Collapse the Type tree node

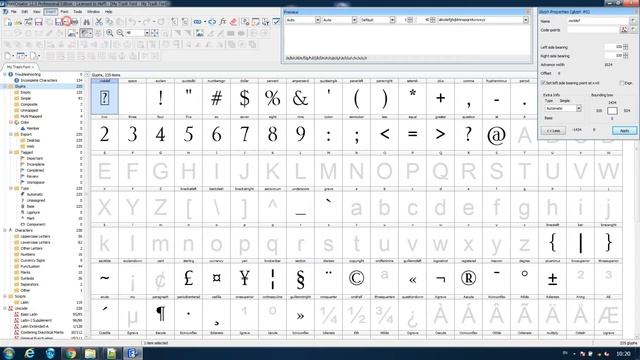click(11, 188)
